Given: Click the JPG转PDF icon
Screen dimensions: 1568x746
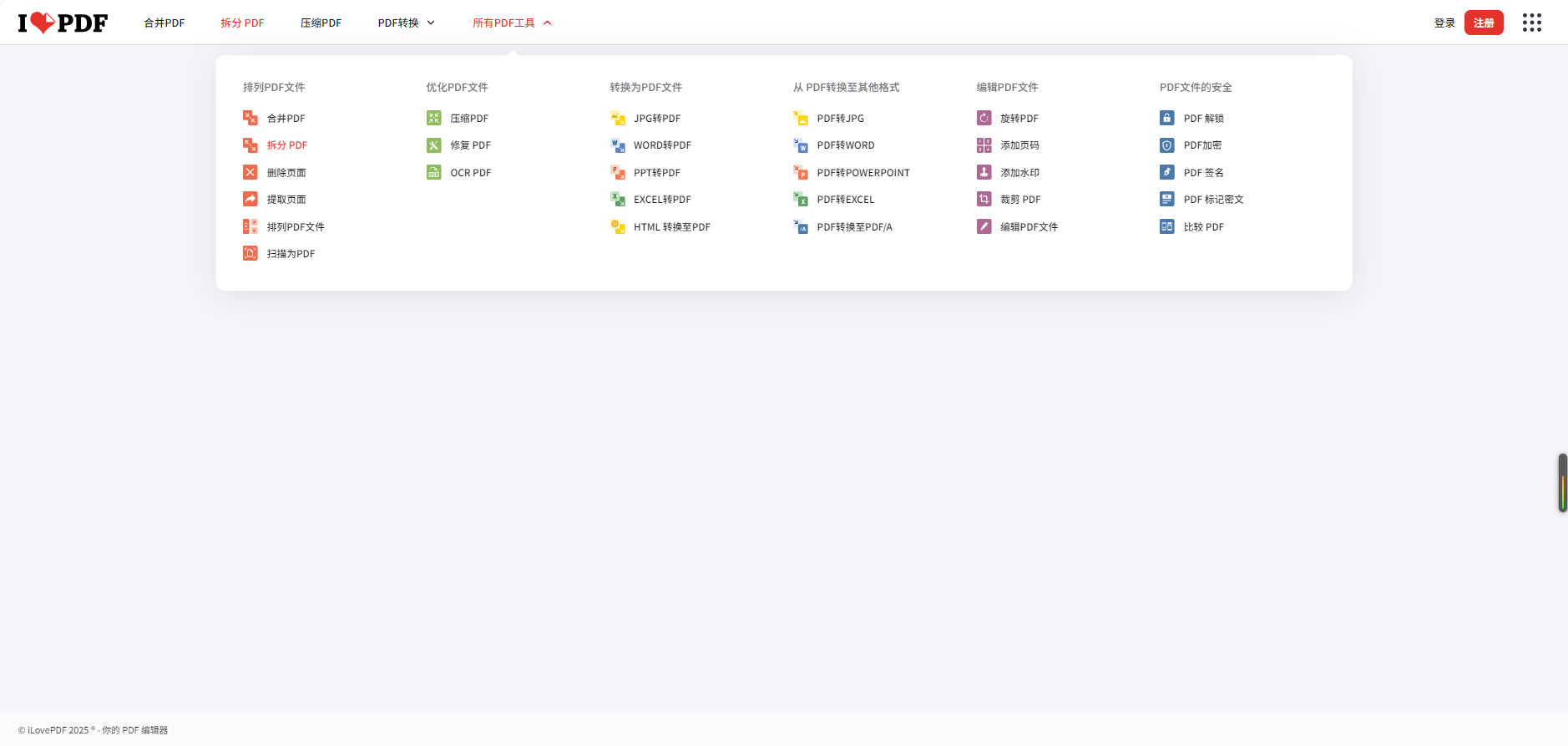Looking at the screenshot, I should click(618, 118).
